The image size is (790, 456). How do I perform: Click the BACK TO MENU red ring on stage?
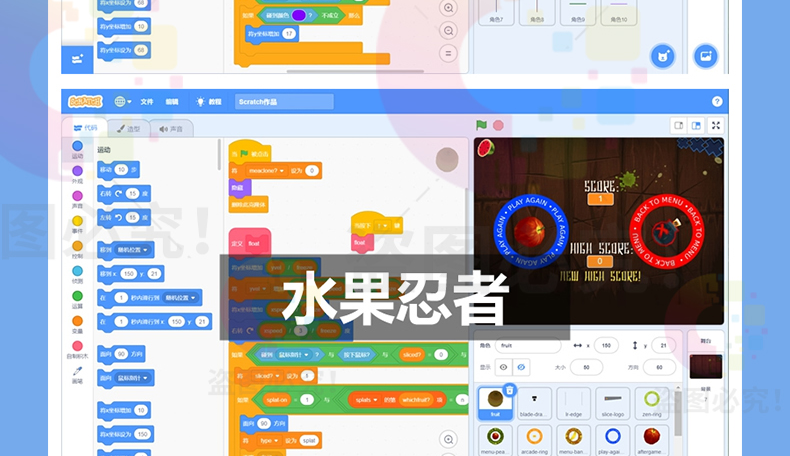click(x=667, y=231)
